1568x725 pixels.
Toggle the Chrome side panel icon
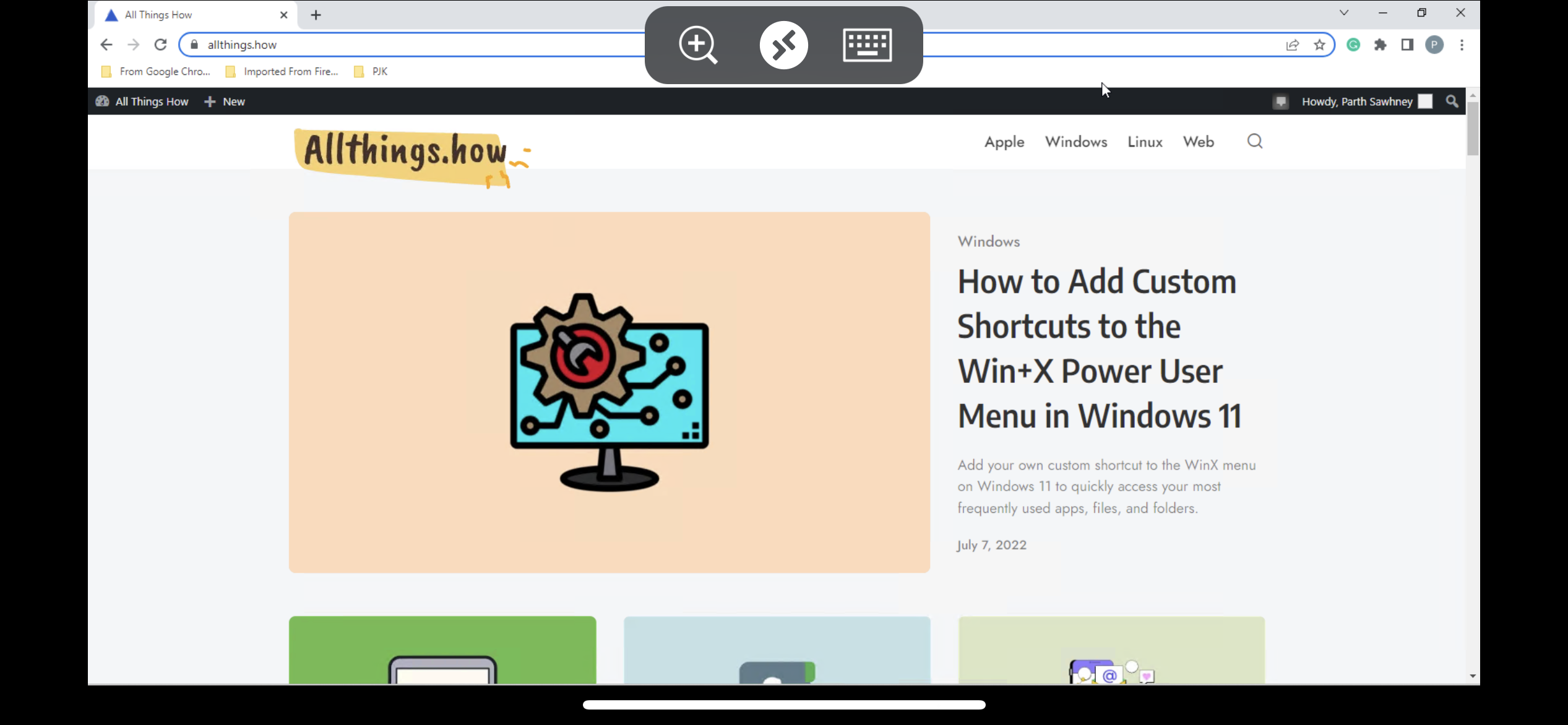(1407, 45)
